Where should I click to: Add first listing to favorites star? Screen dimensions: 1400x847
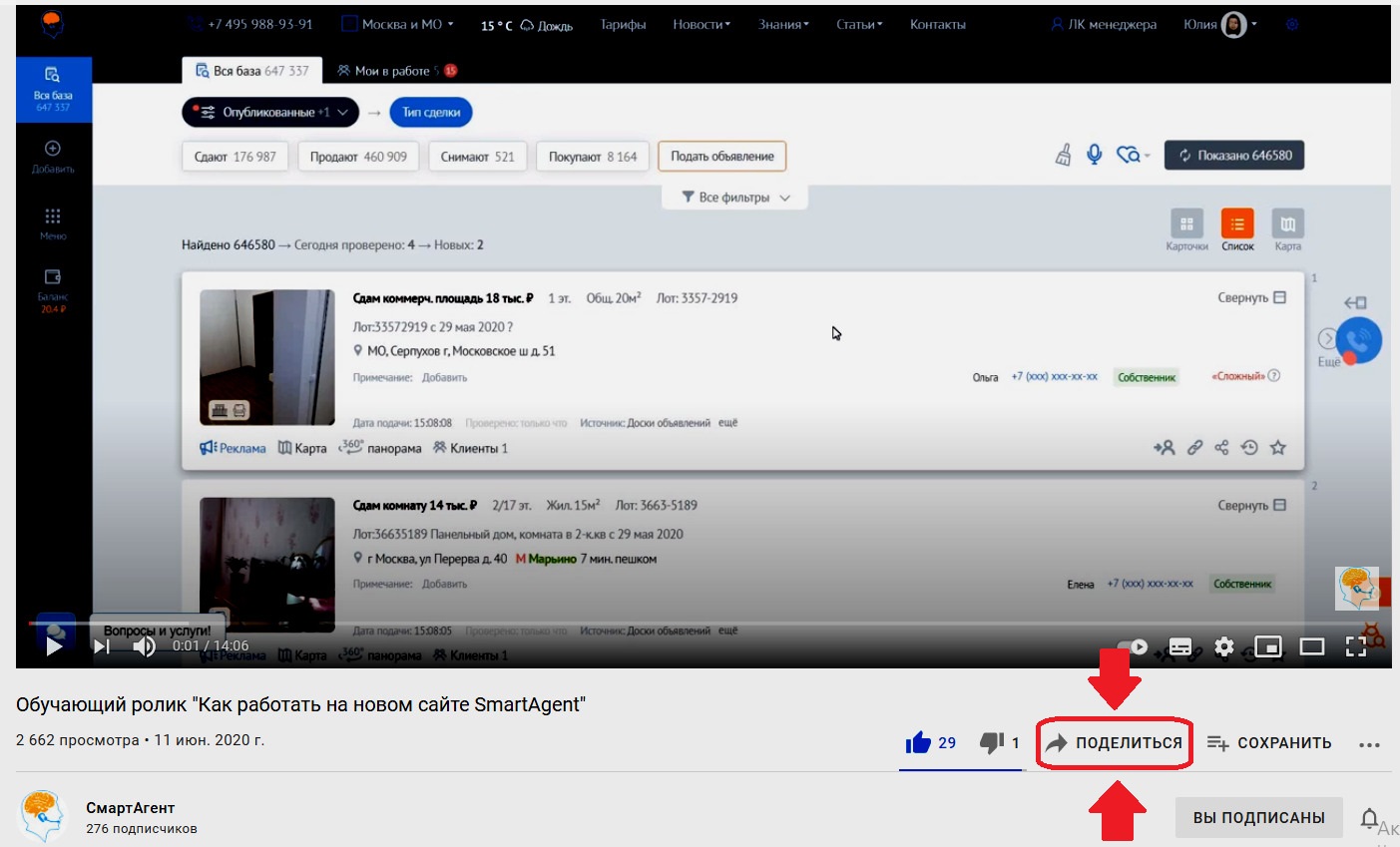[1278, 448]
